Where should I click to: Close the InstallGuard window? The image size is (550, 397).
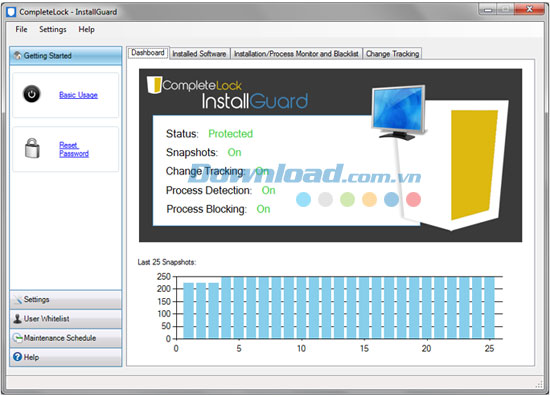coord(529,9)
